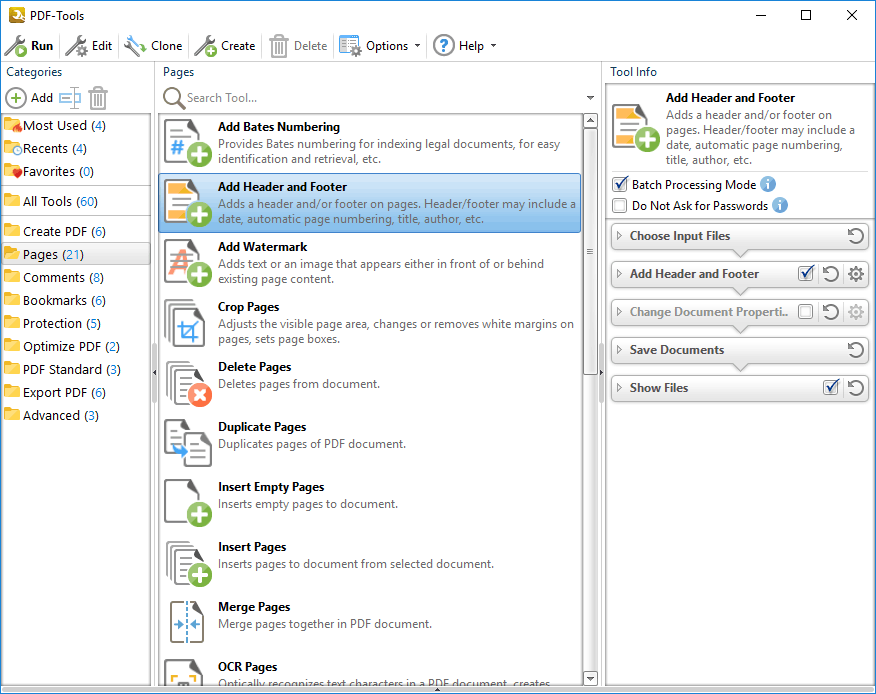Open the Create PDF category
Image resolution: width=876 pixels, height=694 pixels.
point(76,231)
